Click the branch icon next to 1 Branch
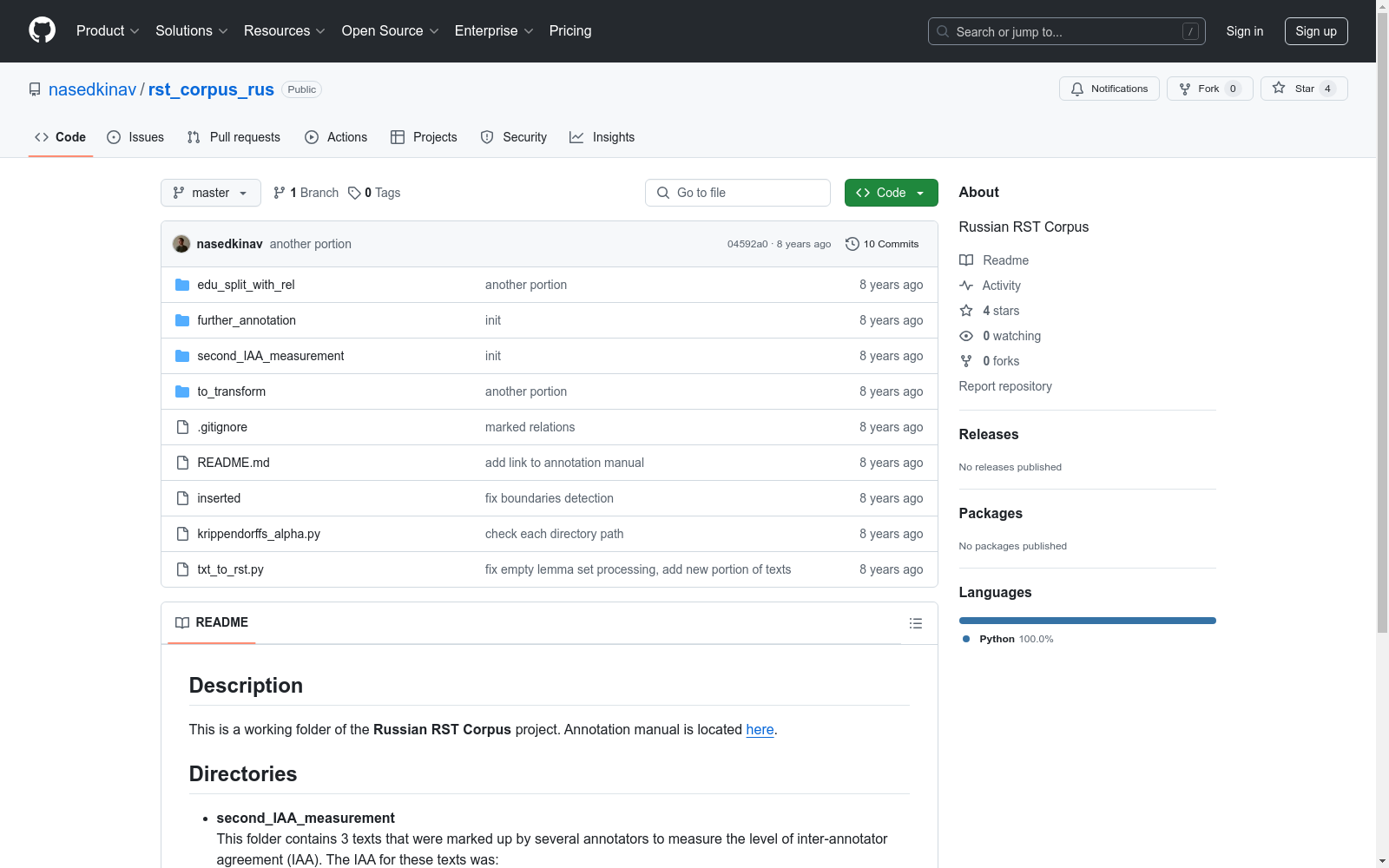Image resolution: width=1389 pixels, height=868 pixels. [x=280, y=193]
